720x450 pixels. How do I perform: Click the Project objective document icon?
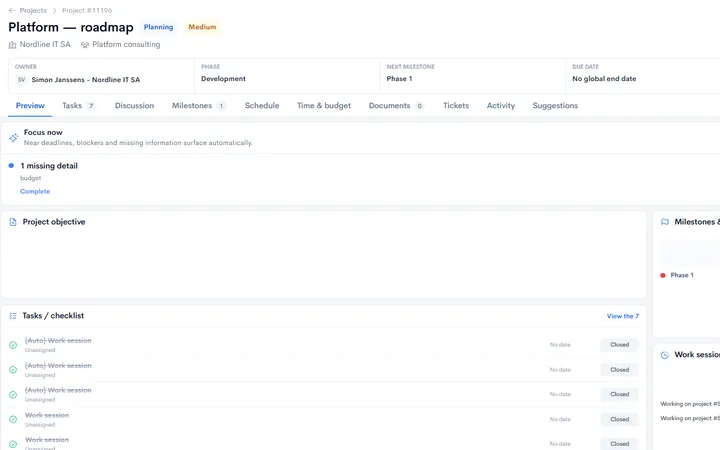[13, 222]
